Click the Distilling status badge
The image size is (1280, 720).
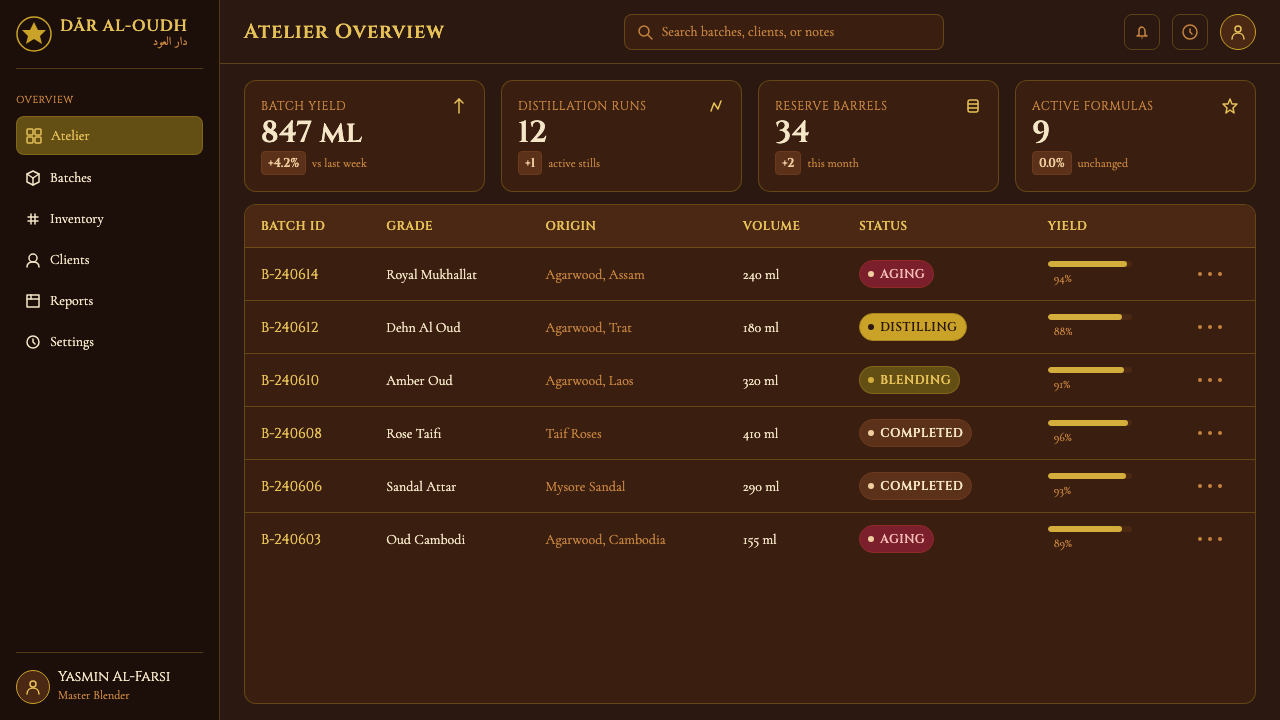[913, 327]
